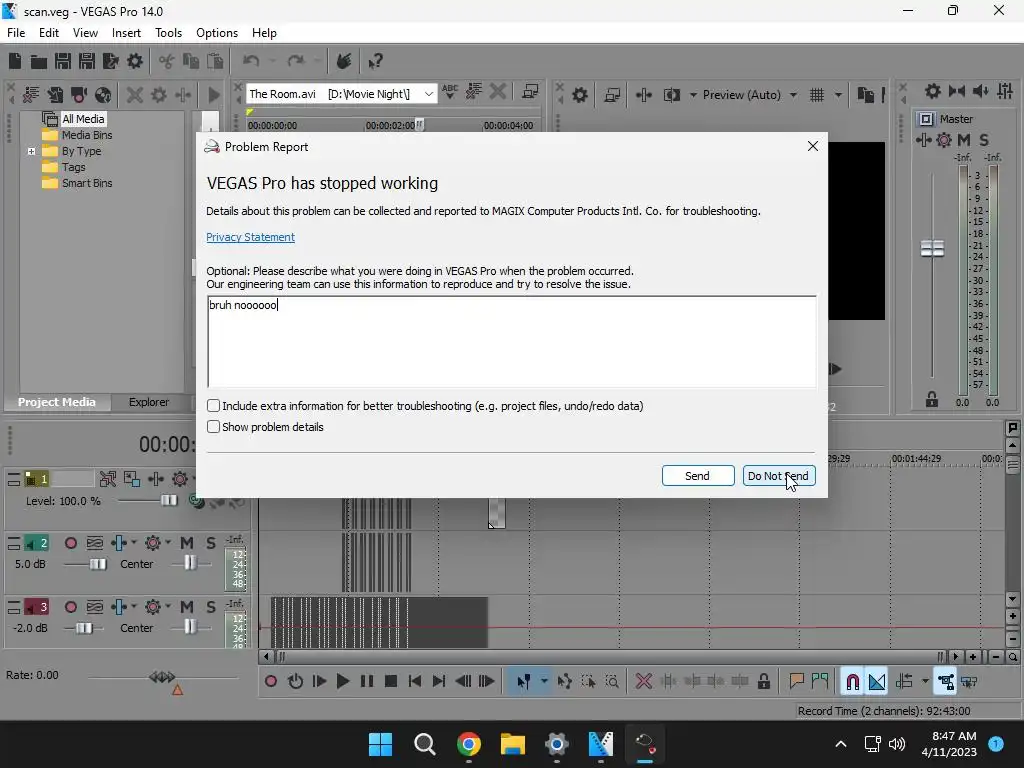Click the Insert Region icon
Screen dimensions: 1024x768
click(820, 682)
